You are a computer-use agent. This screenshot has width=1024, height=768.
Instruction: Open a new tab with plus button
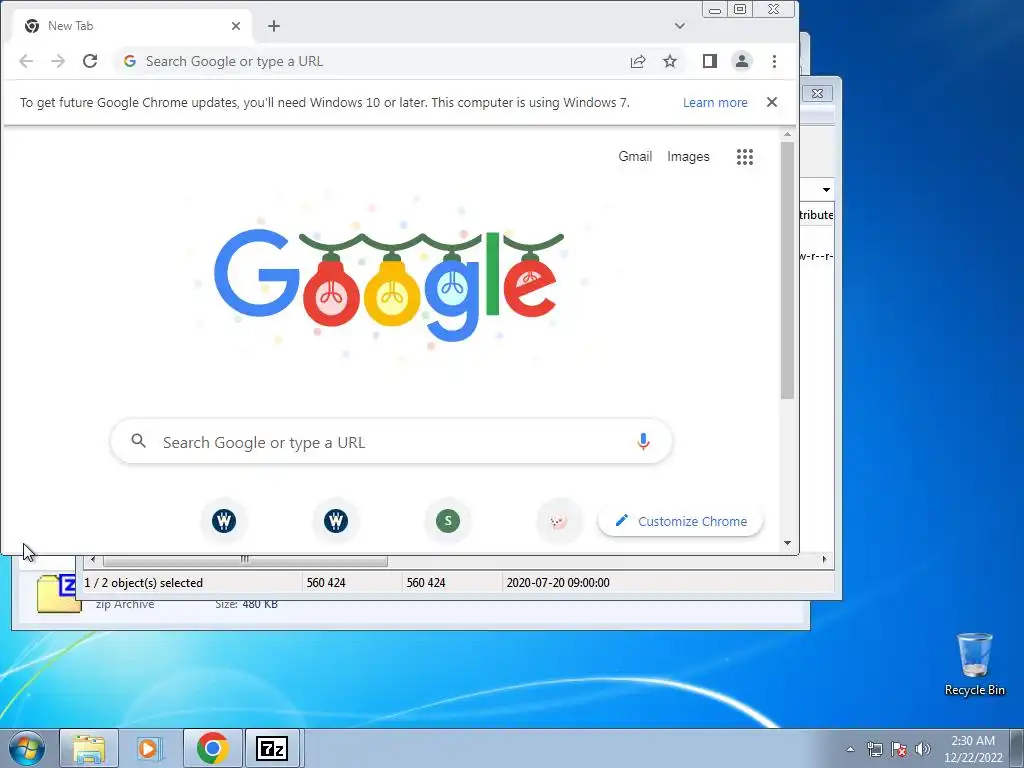[274, 26]
